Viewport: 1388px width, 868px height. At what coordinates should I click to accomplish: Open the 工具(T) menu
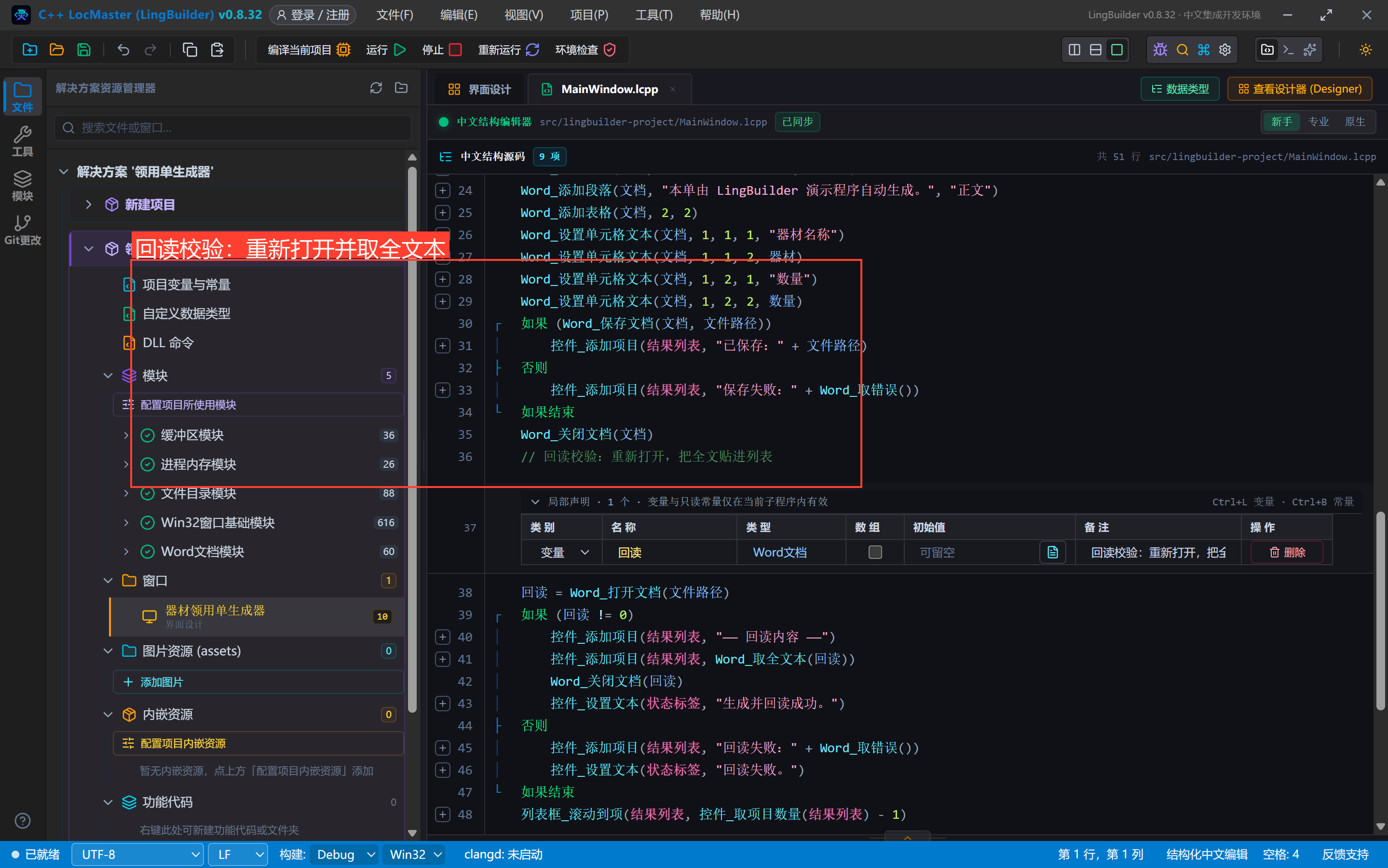pyautogui.click(x=654, y=15)
